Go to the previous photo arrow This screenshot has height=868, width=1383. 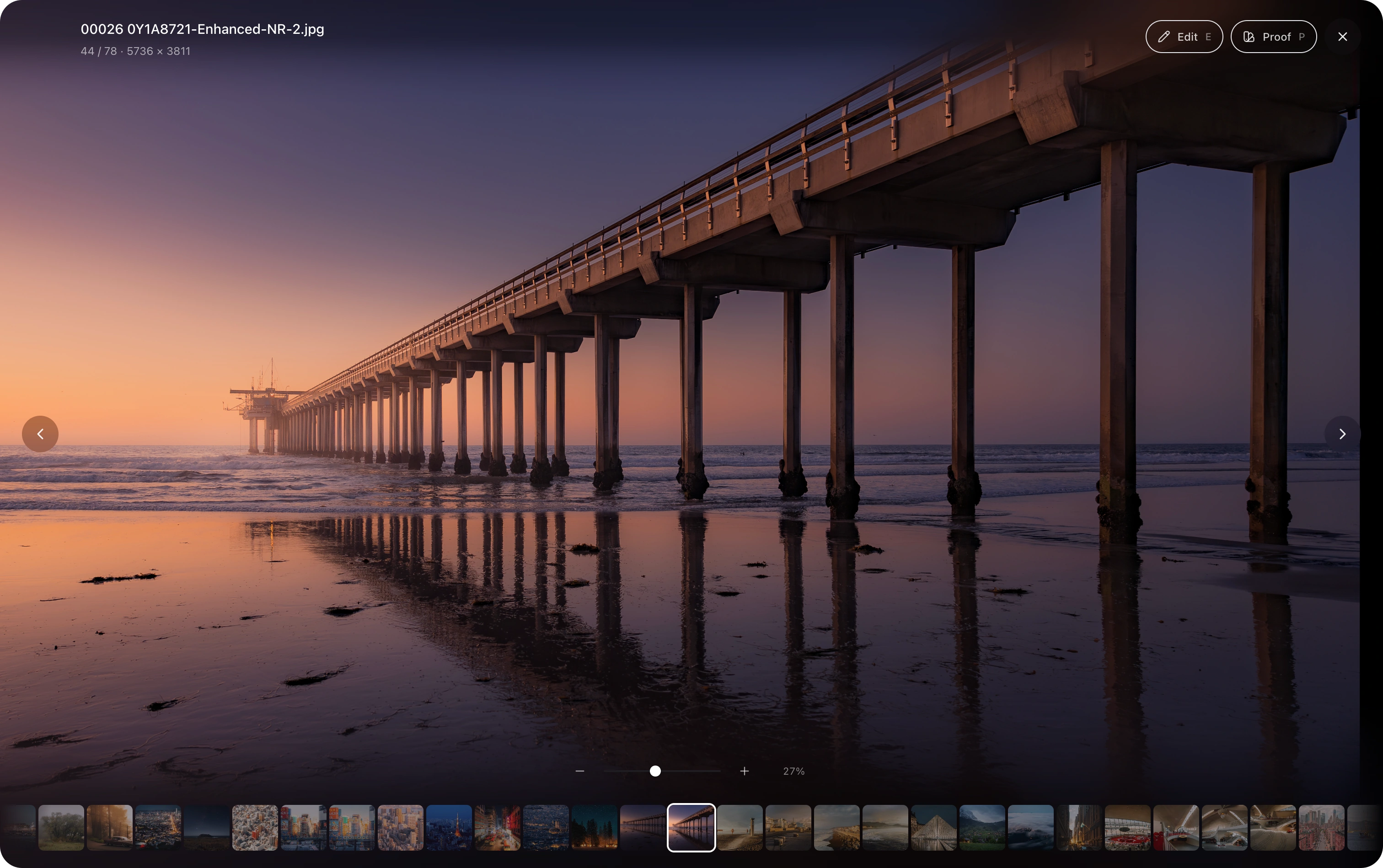(40, 434)
